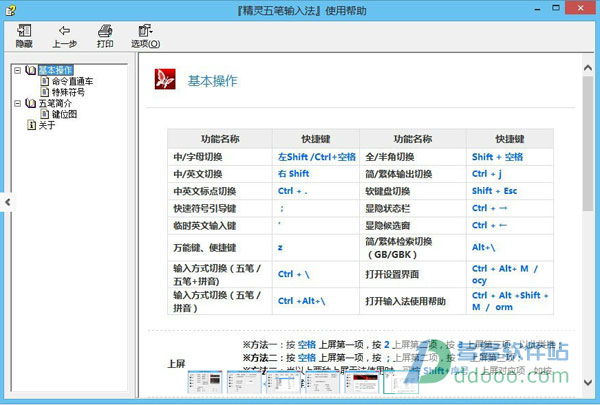Collapse the 基本操作 tree node
Screen dimensions: 600x405
tap(18, 70)
